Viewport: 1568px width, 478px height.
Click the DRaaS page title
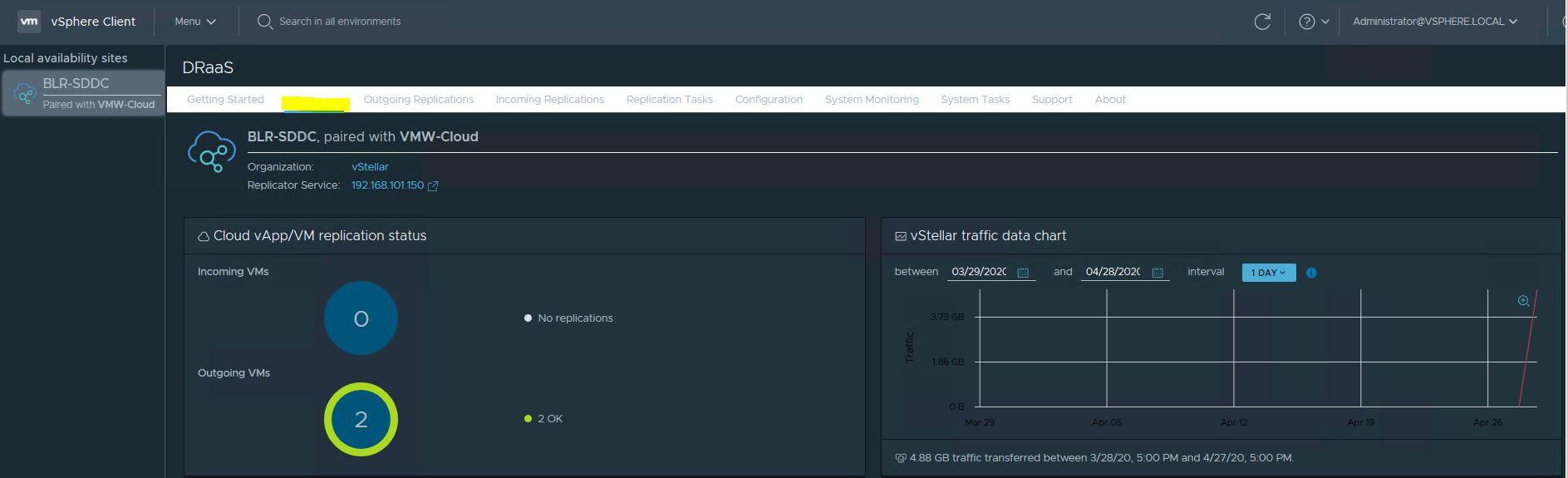(x=208, y=68)
